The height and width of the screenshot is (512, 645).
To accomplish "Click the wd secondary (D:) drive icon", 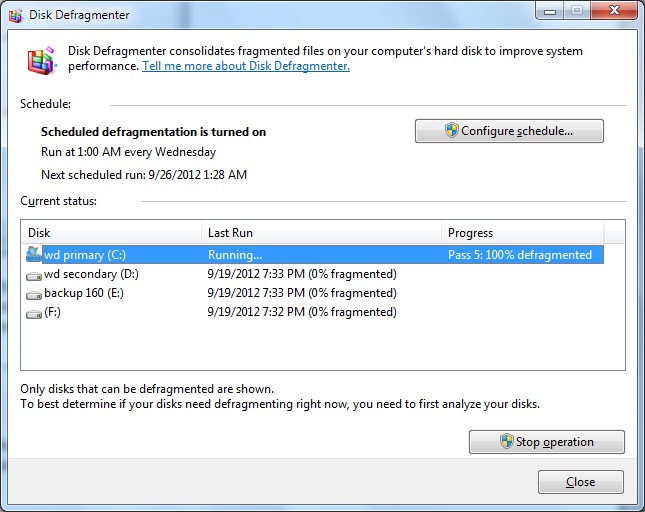I will tap(34, 276).
